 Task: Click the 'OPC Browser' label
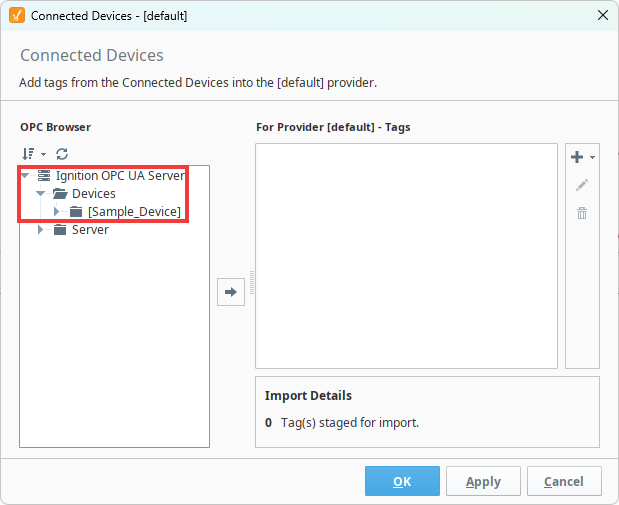[56, 127]
